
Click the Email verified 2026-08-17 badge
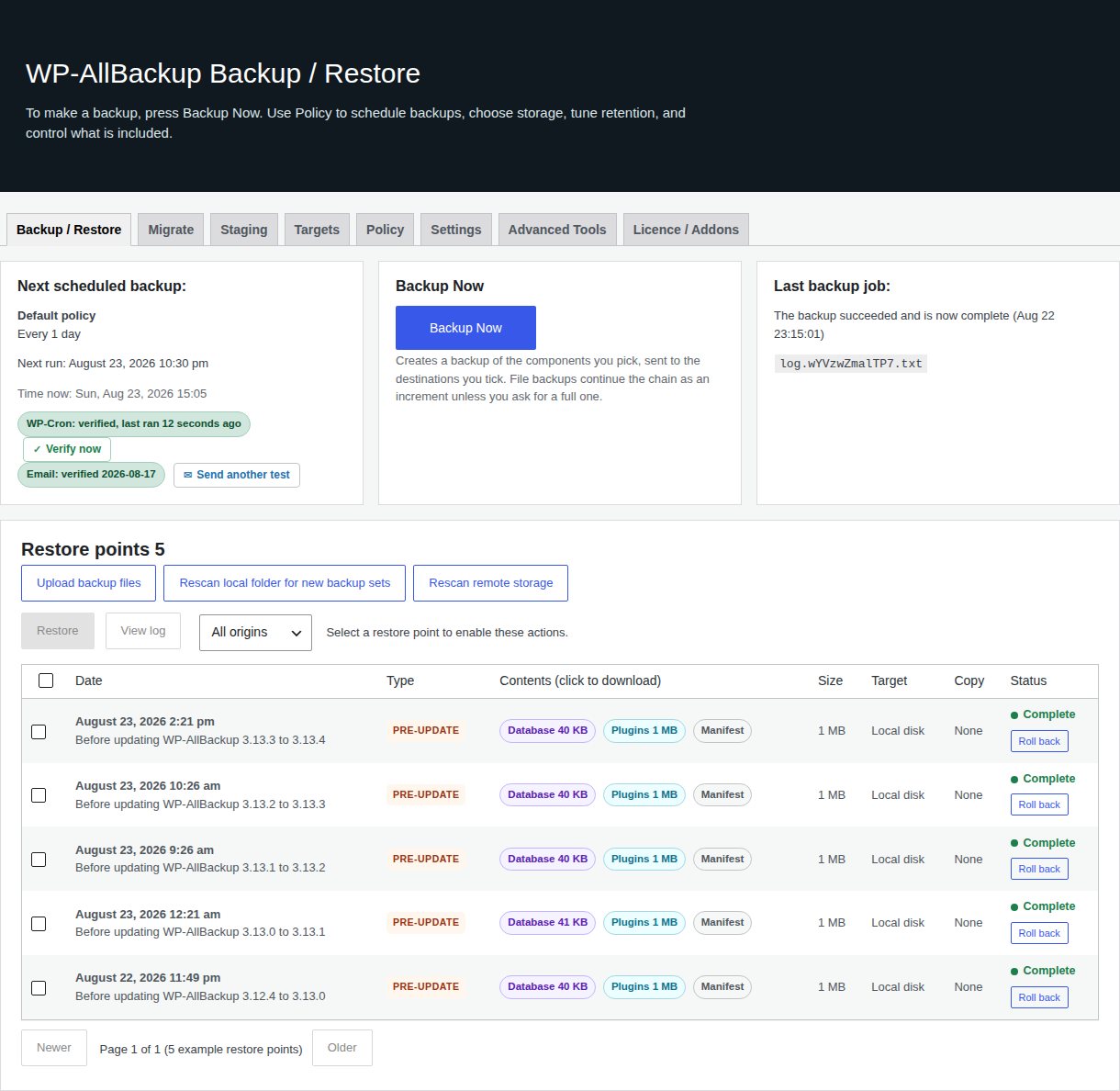coord(91,475)
